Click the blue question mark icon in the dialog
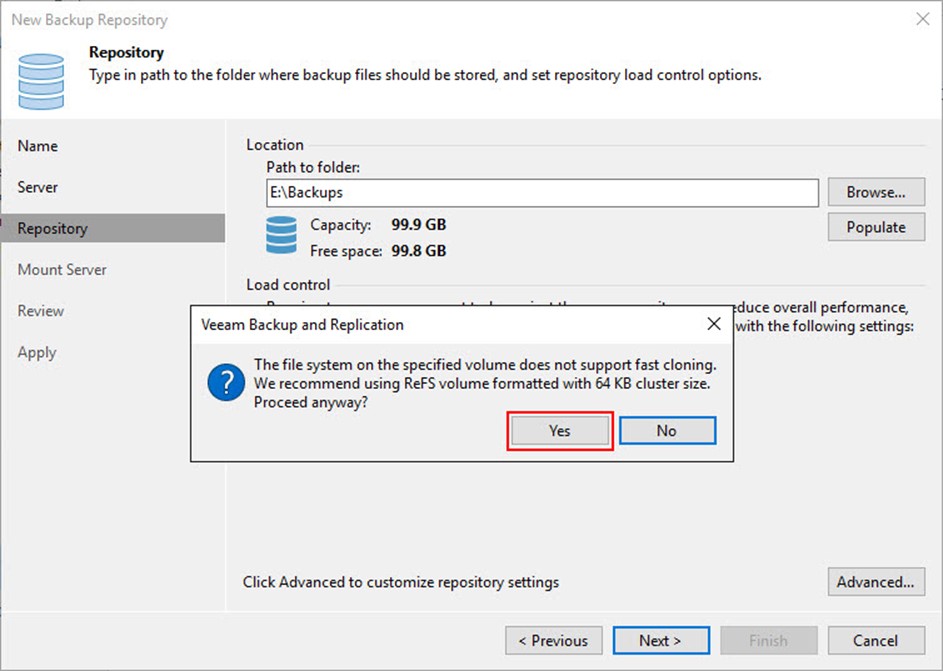The width and height of the screenshot is (943, 671). coord(224,382)
